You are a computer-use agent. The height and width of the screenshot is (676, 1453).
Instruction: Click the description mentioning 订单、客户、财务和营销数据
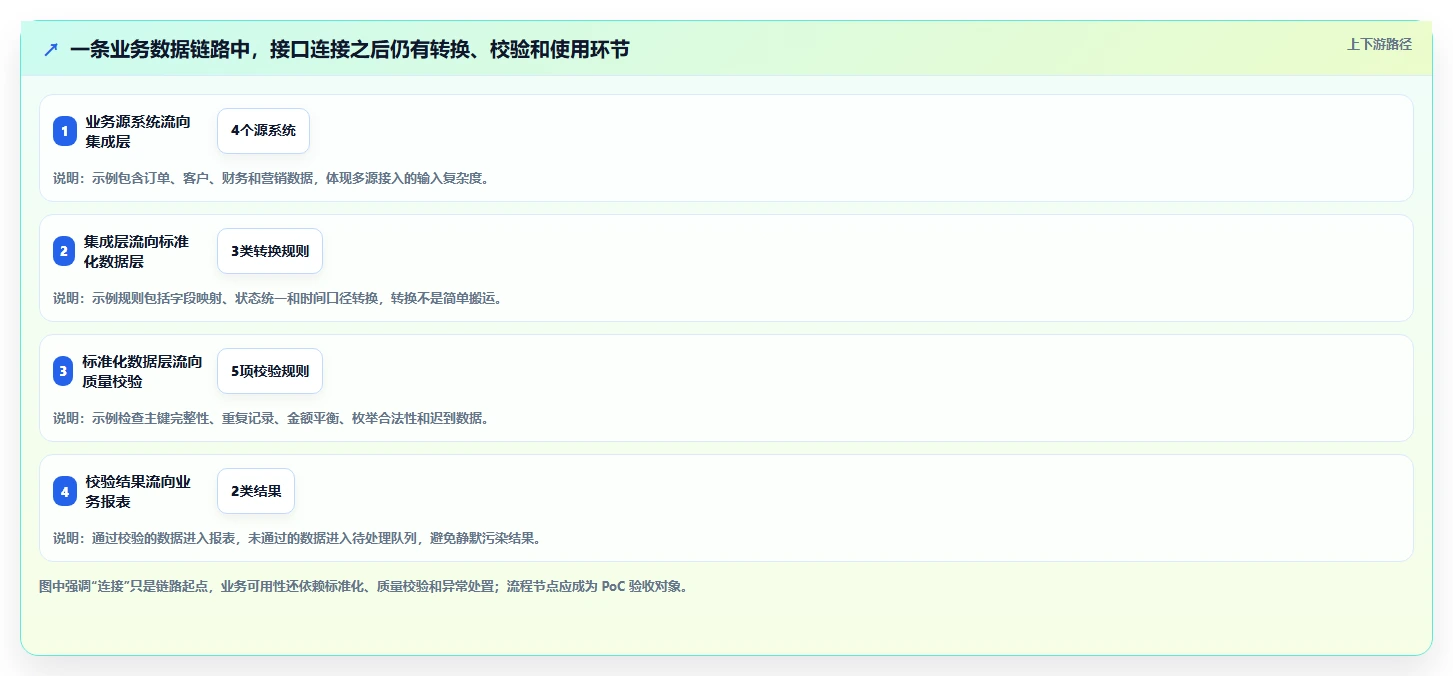pos(271,178)
